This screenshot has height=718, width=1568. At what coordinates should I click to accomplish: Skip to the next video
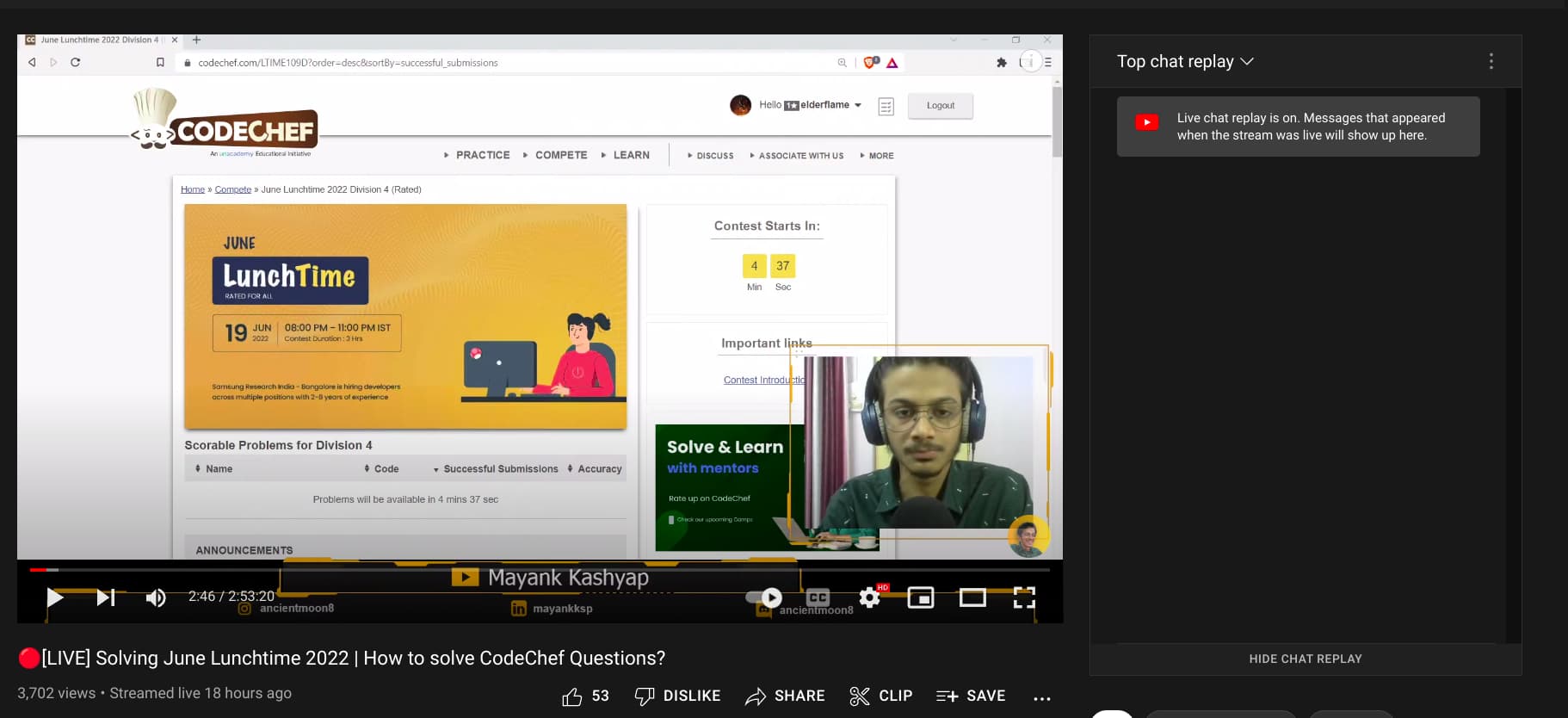tap(105, 597)
